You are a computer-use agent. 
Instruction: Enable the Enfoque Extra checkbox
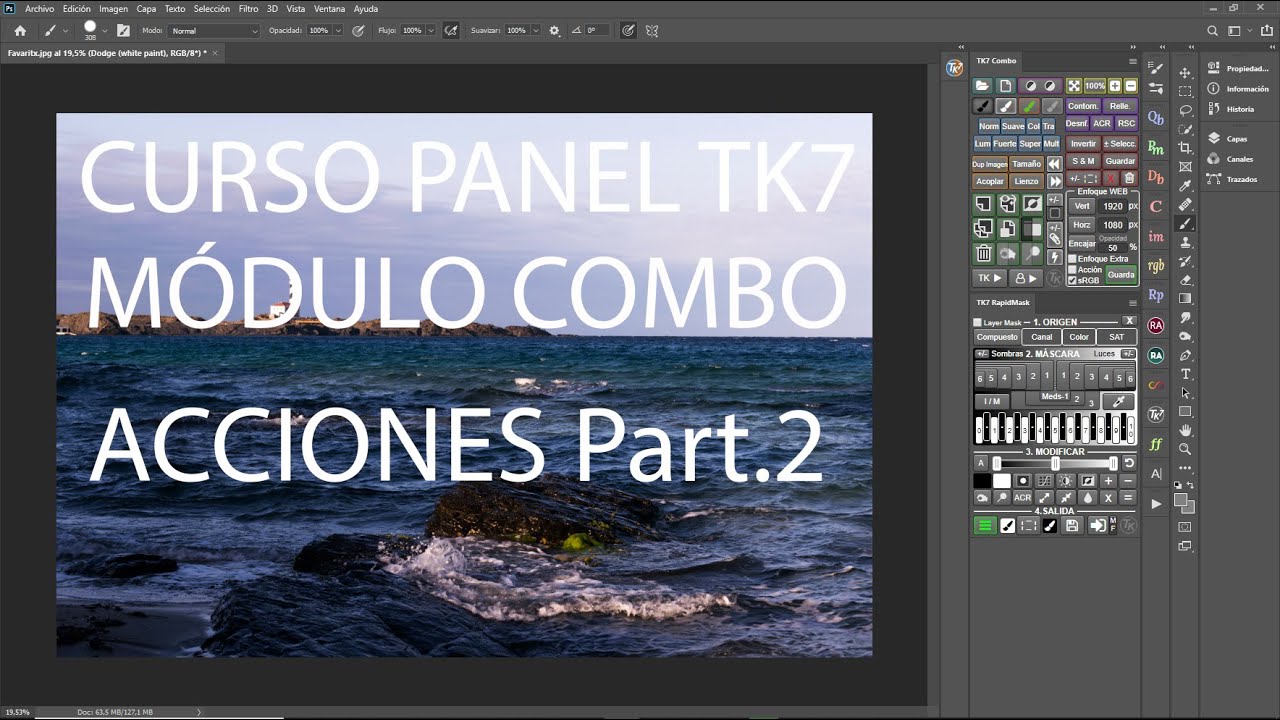click(x=1073, y=259)
